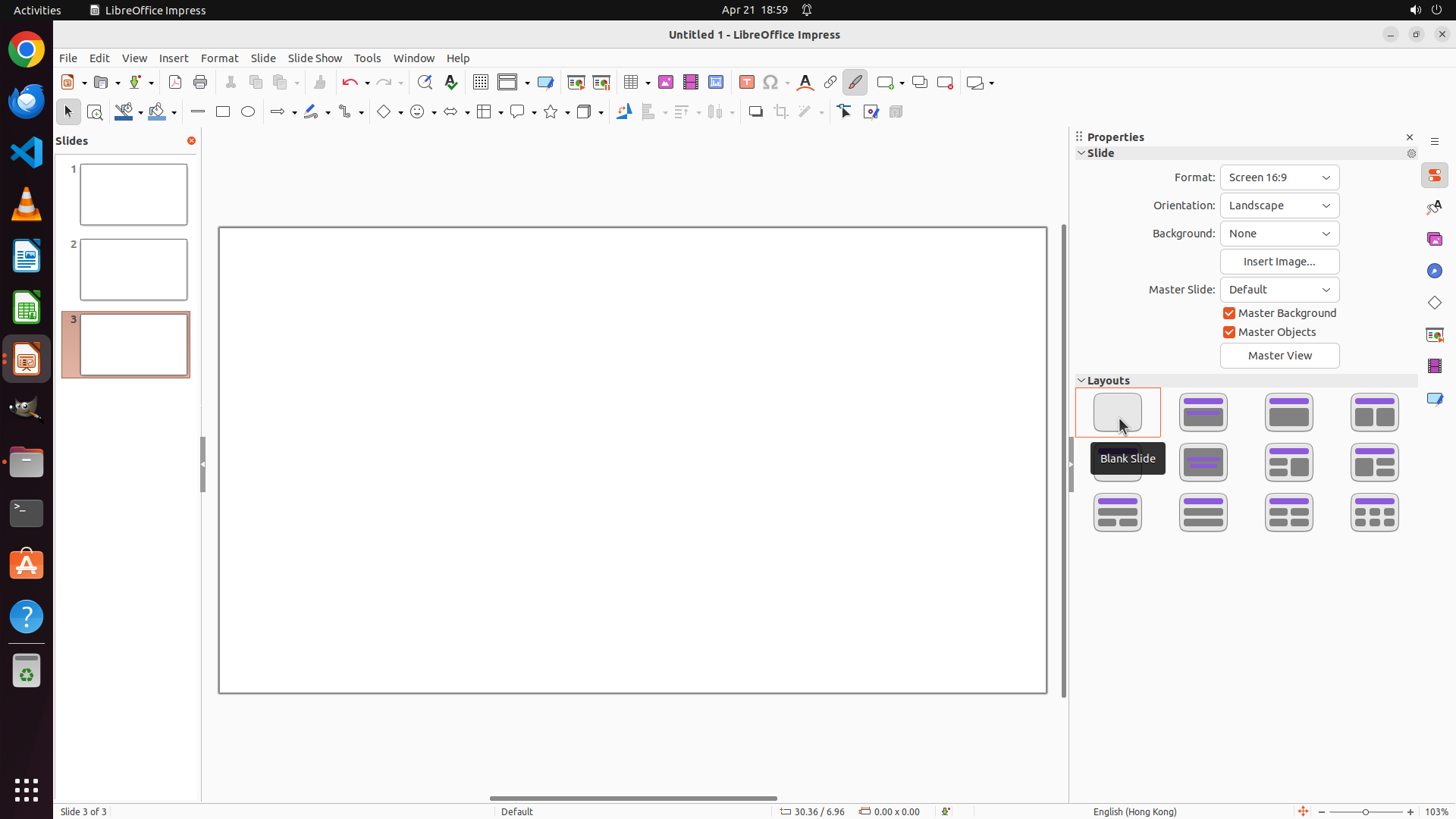Toggle the Display Grid icon
The height and width of the screenshot is (819, 1456).
(481, 83)
